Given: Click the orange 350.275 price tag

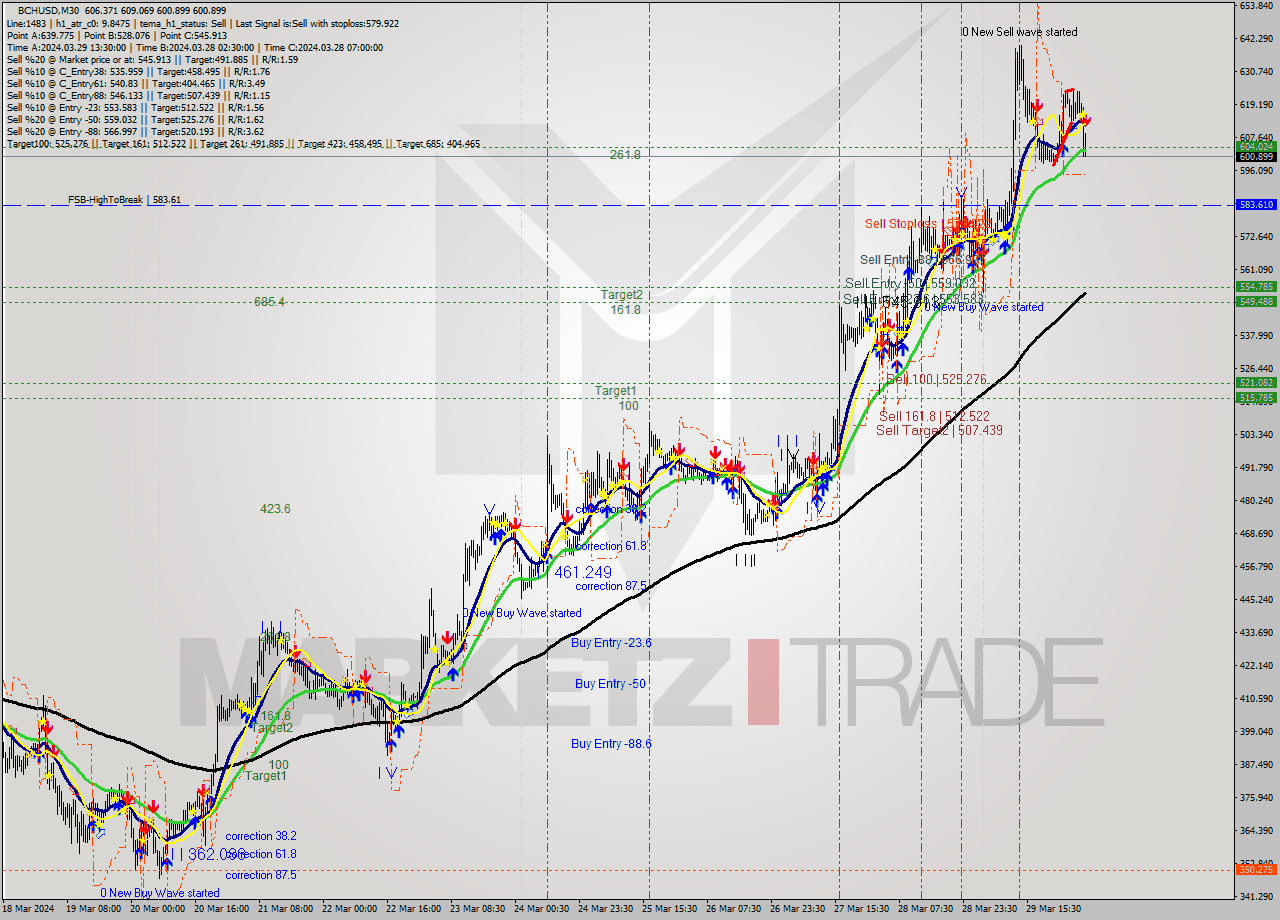Looking at the screenshot, I should [x=1256, y=869].
